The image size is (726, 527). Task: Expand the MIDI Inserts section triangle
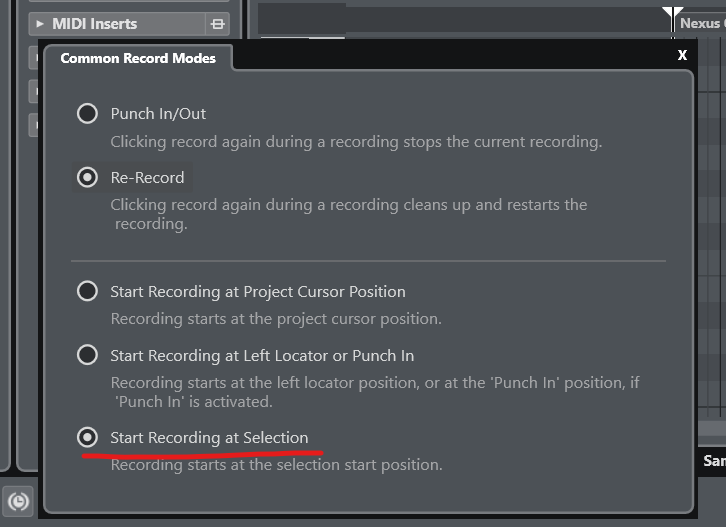coord(40,24)
